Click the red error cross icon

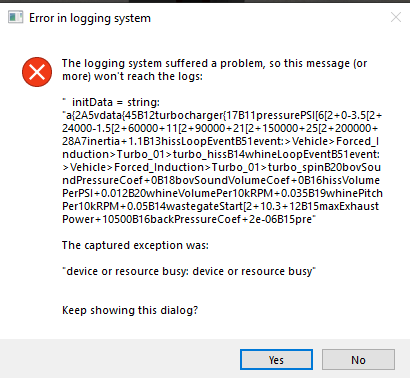tap(37, 72)
